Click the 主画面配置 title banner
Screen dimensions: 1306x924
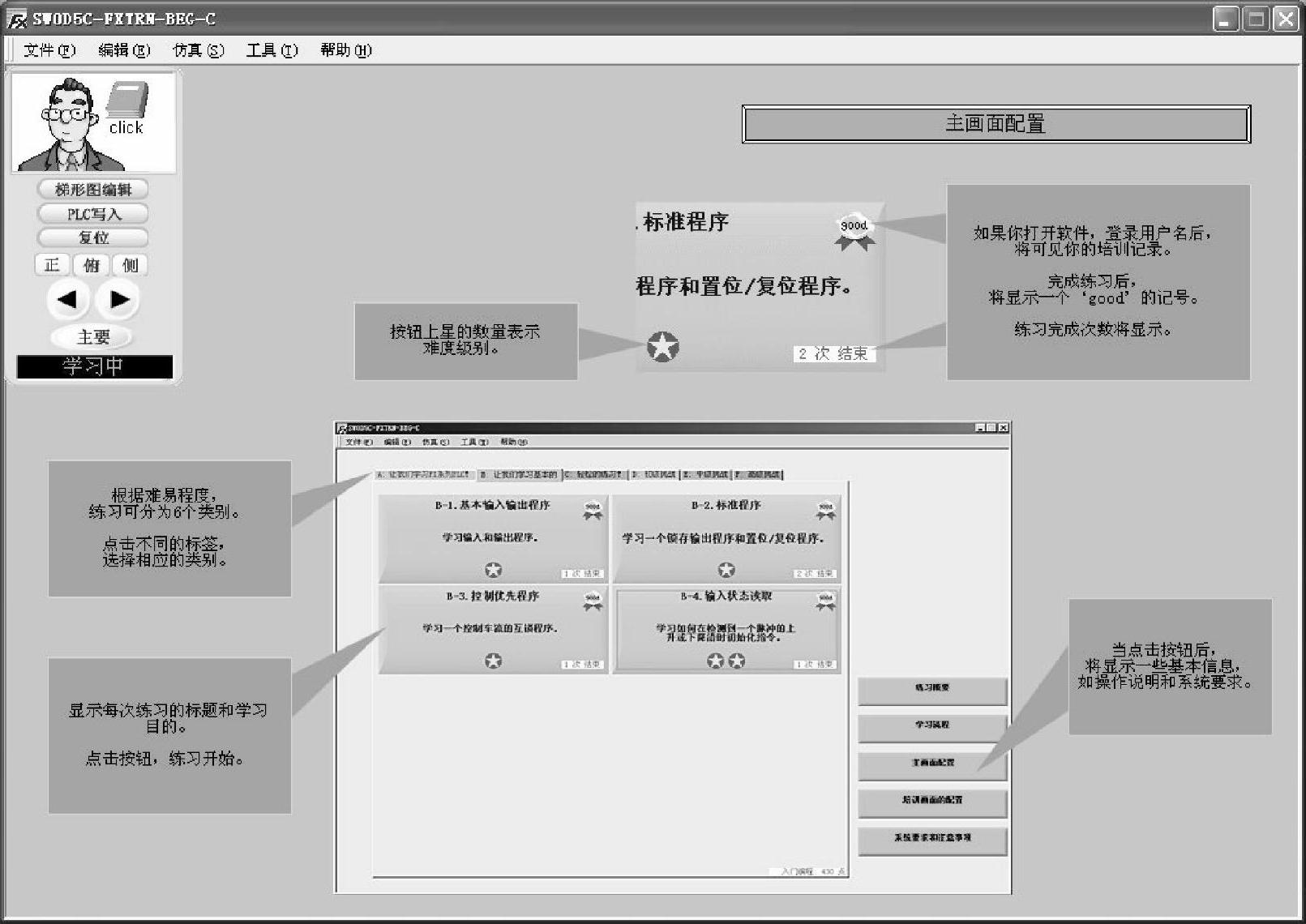click(x=996, y=124)
